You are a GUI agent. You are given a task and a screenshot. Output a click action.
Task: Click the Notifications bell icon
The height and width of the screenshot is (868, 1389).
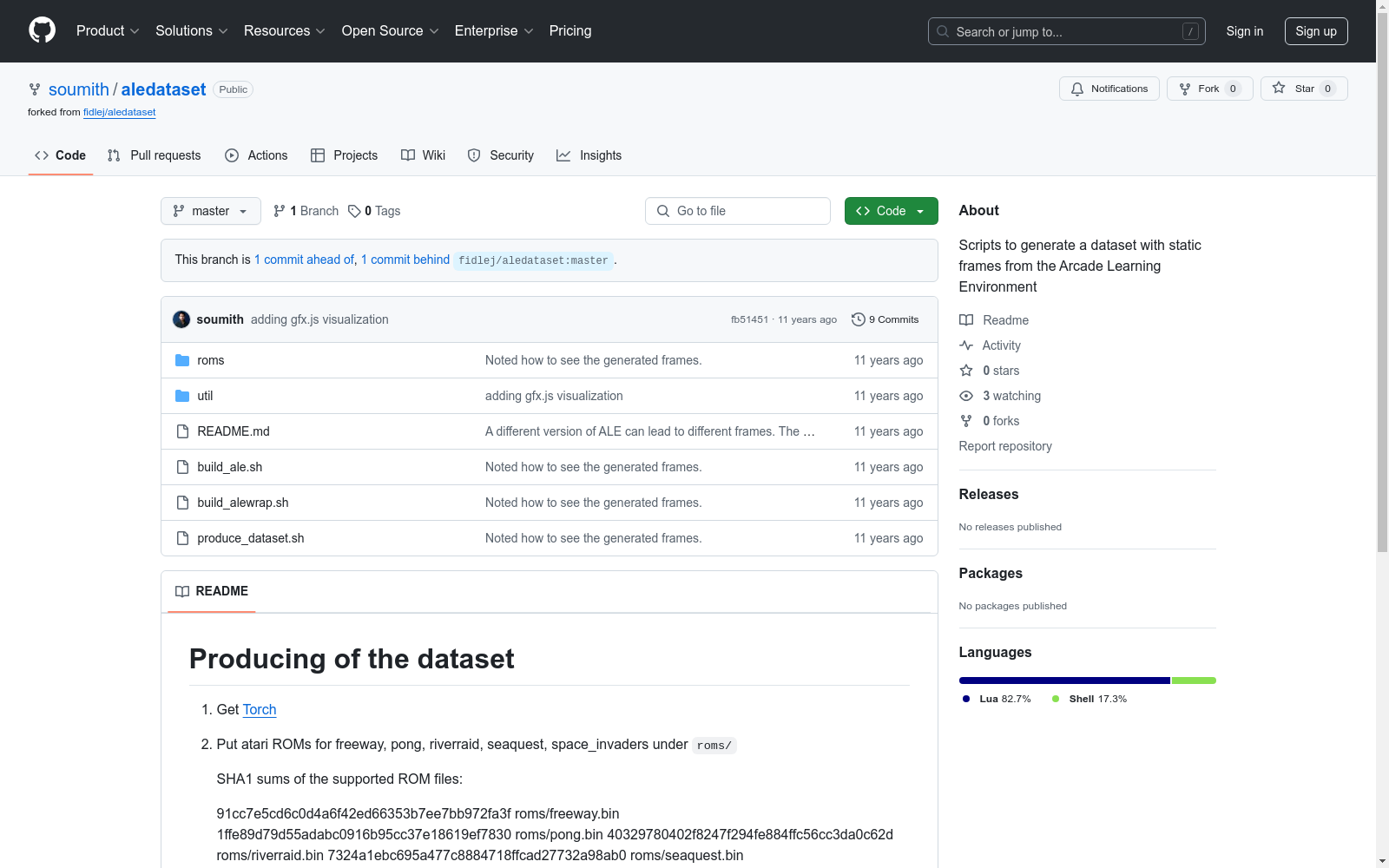[x=1077, y=89]
